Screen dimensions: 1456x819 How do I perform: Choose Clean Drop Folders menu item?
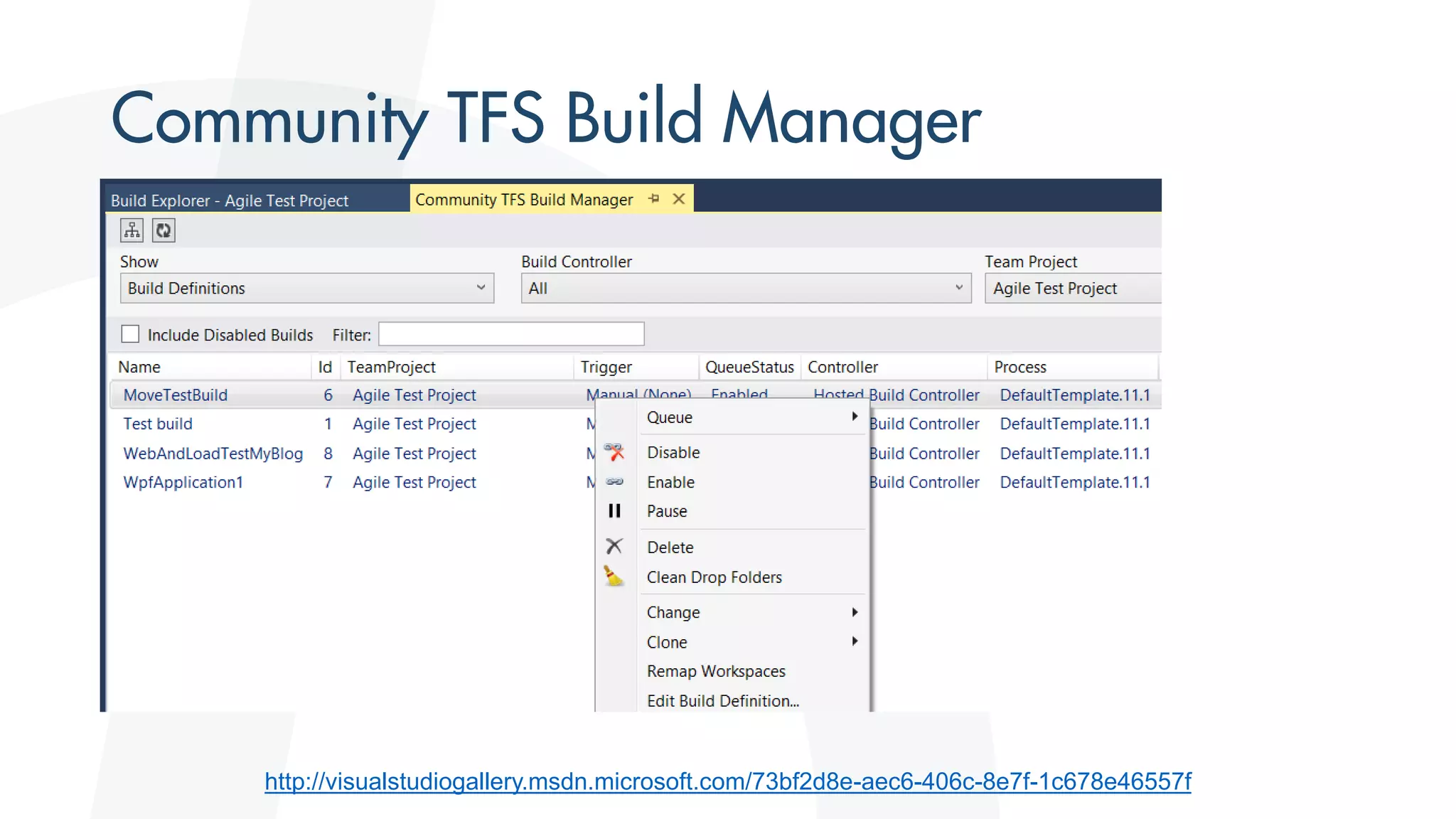click(x=714, y=577)
